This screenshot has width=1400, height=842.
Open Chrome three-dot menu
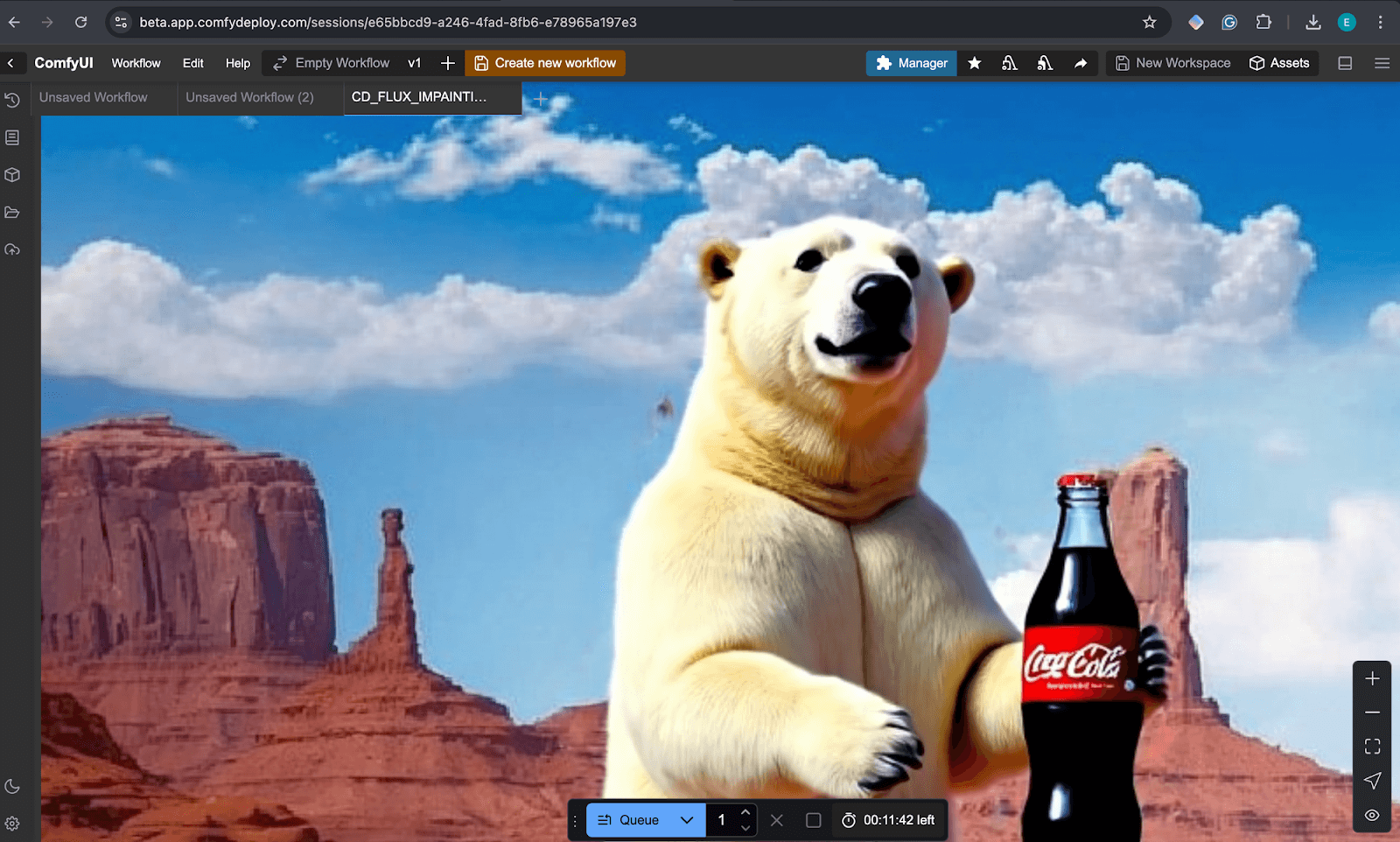(x=1381, y=22)
